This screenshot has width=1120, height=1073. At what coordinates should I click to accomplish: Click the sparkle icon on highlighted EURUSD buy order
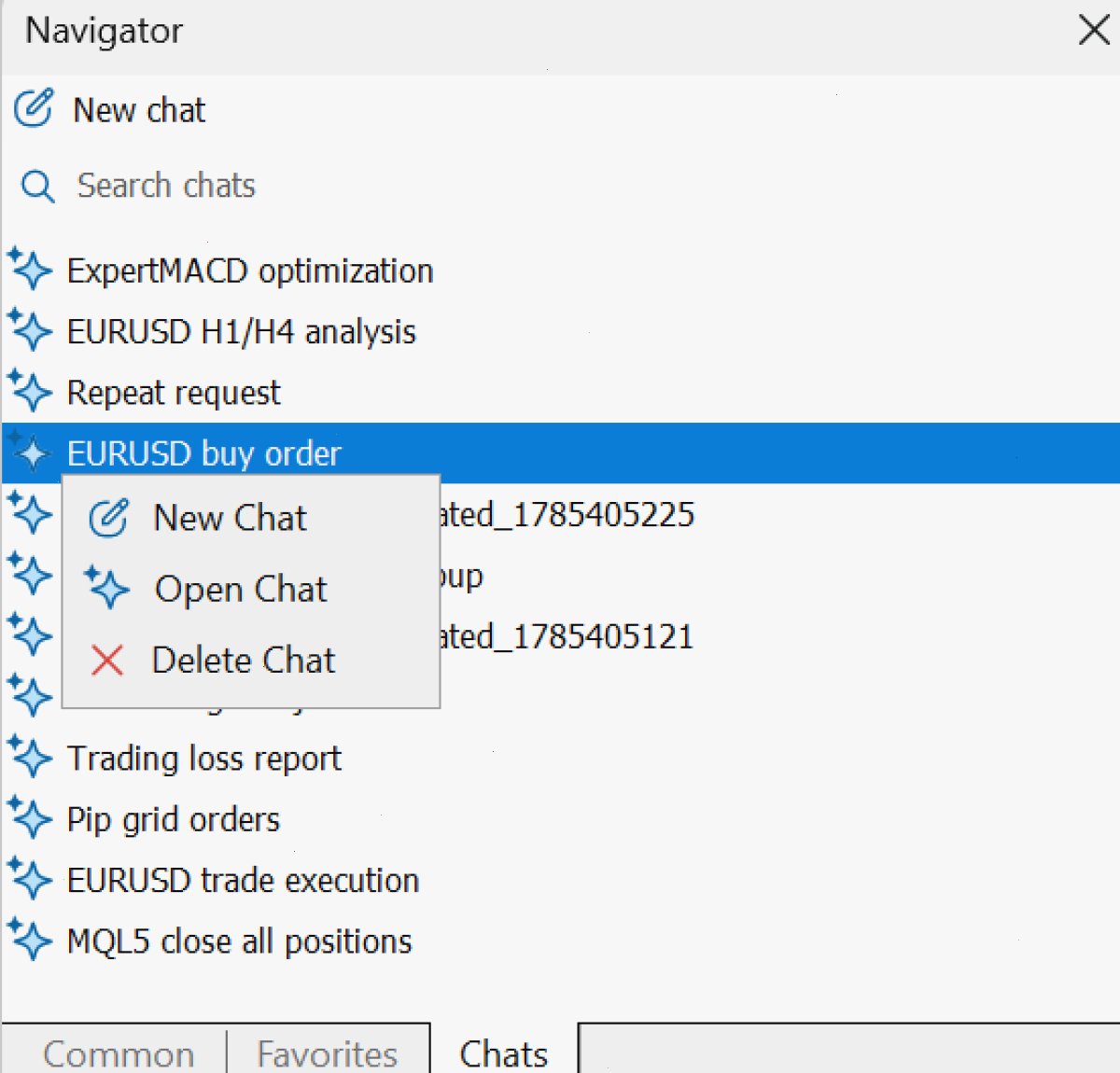(30, 453)
